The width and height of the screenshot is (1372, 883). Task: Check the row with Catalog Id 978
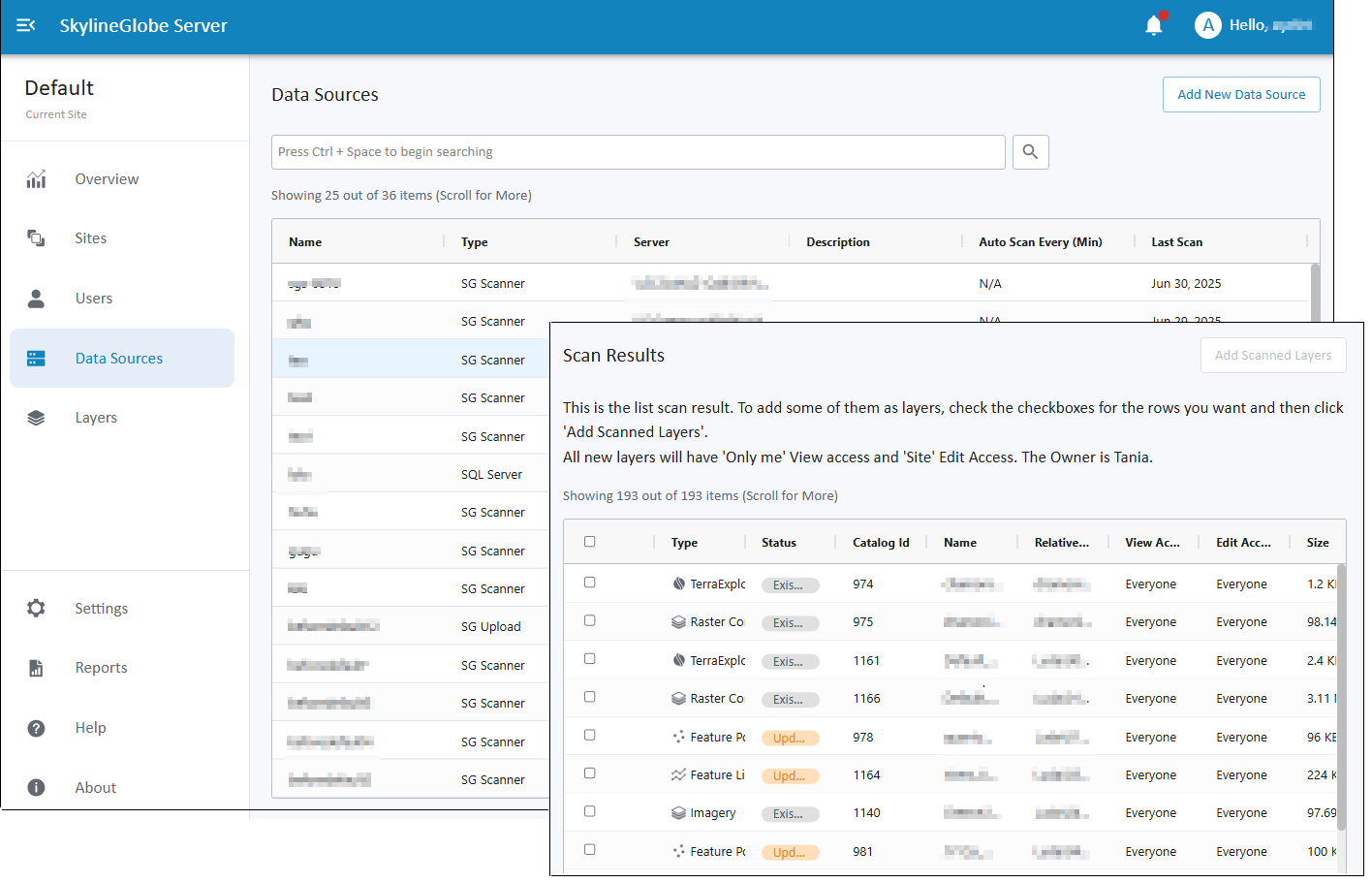[x=590, y=735]
